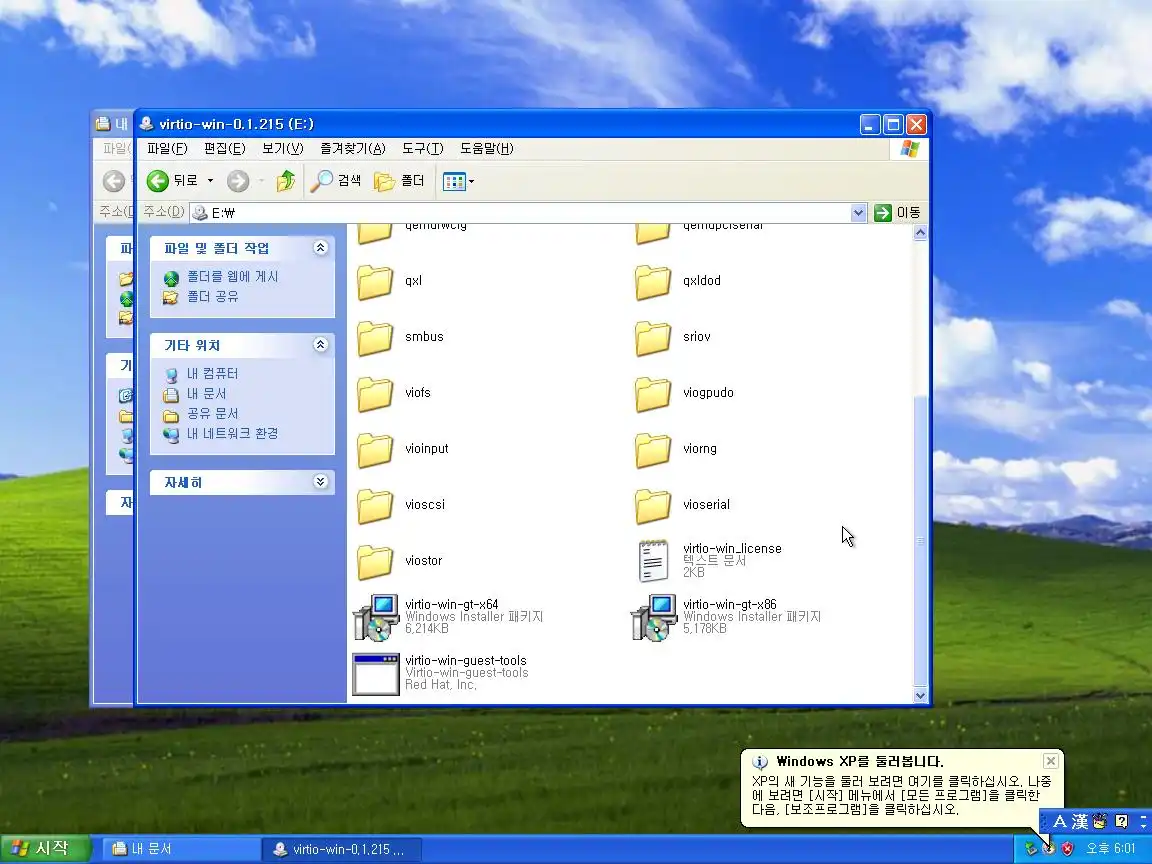
Task: Click the 폴더 공유 link
Action: (212, 297)
